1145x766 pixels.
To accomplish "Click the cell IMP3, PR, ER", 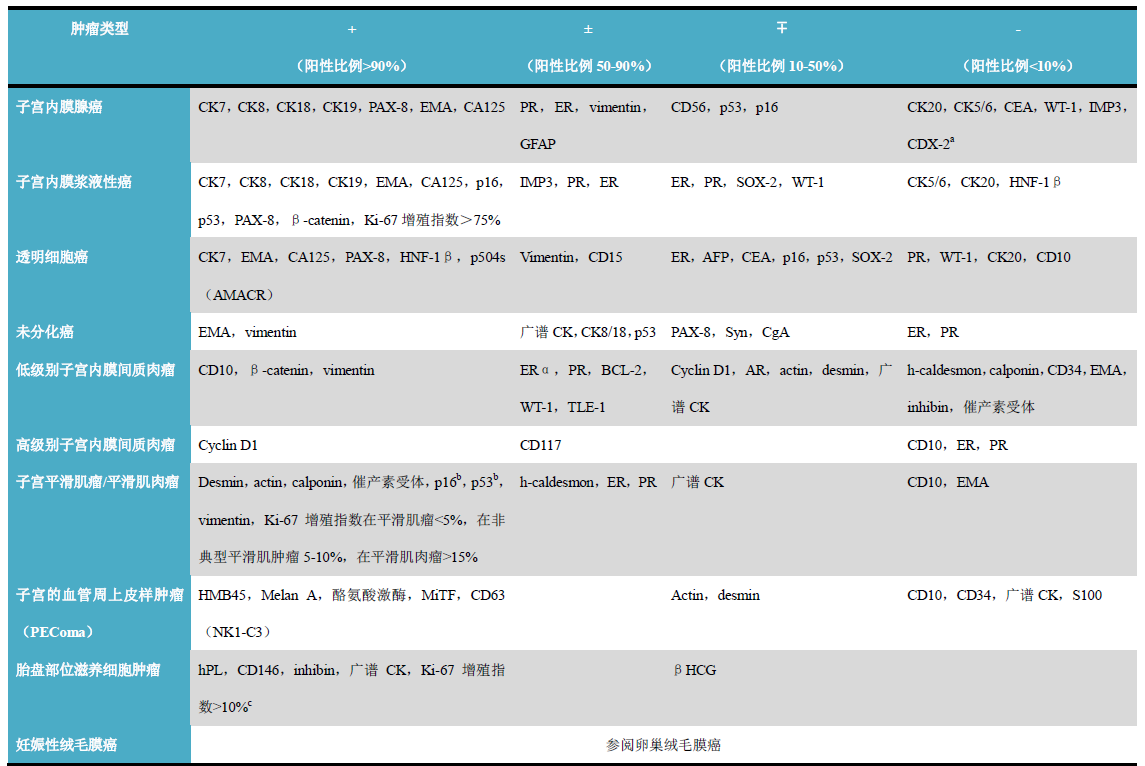I will click(569, 183).
